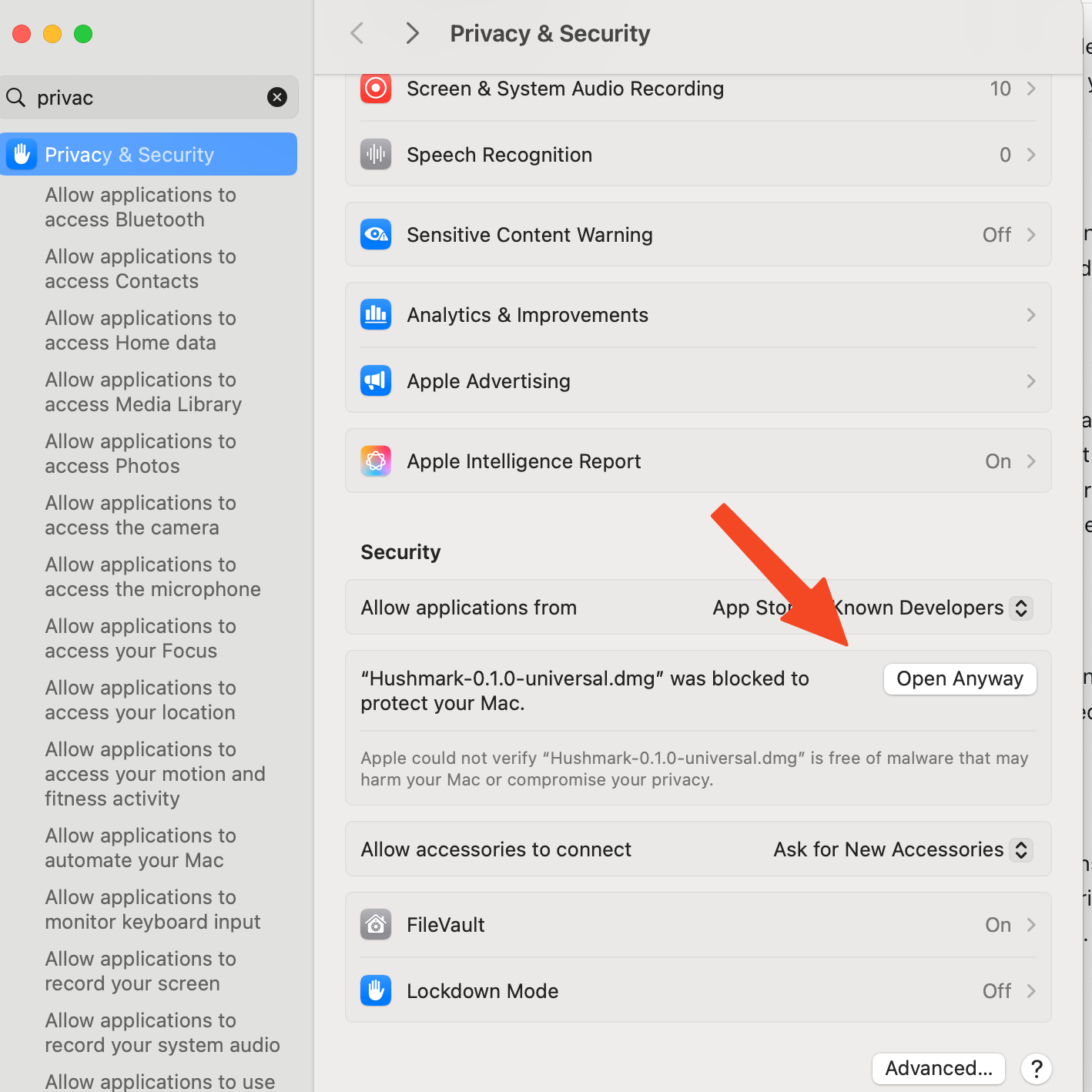
Task: Select Allow applications to access the microphone
Action: click(x=152, y=577)
